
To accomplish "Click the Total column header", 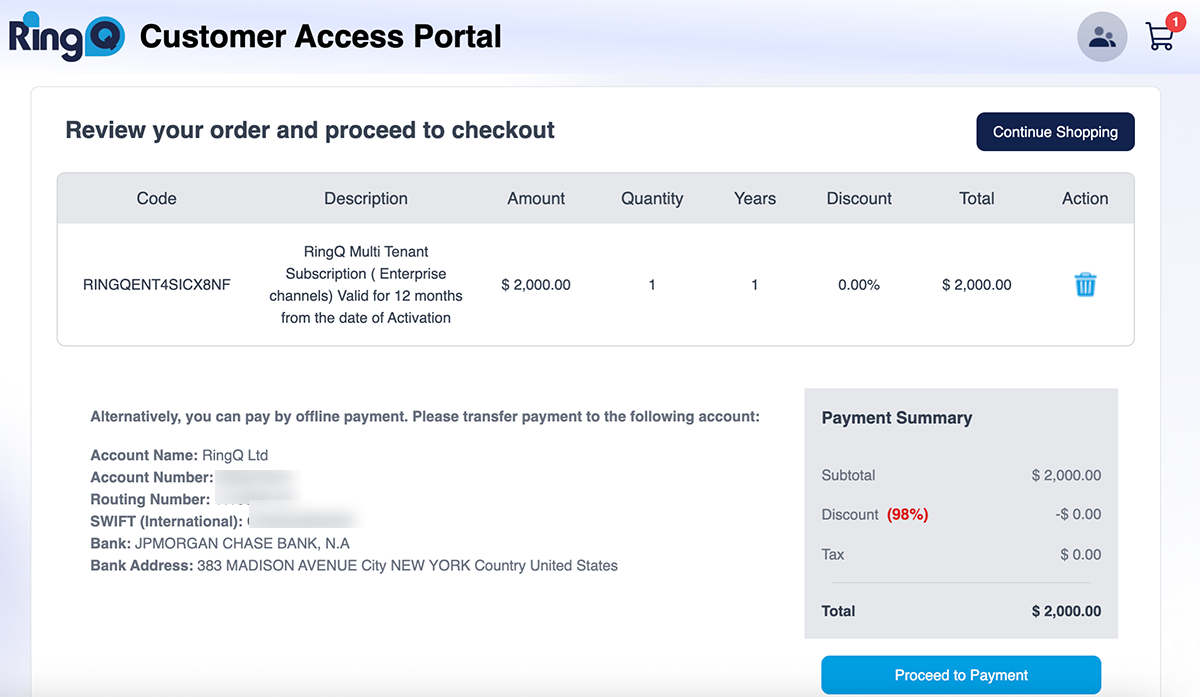I will point(976,198).
